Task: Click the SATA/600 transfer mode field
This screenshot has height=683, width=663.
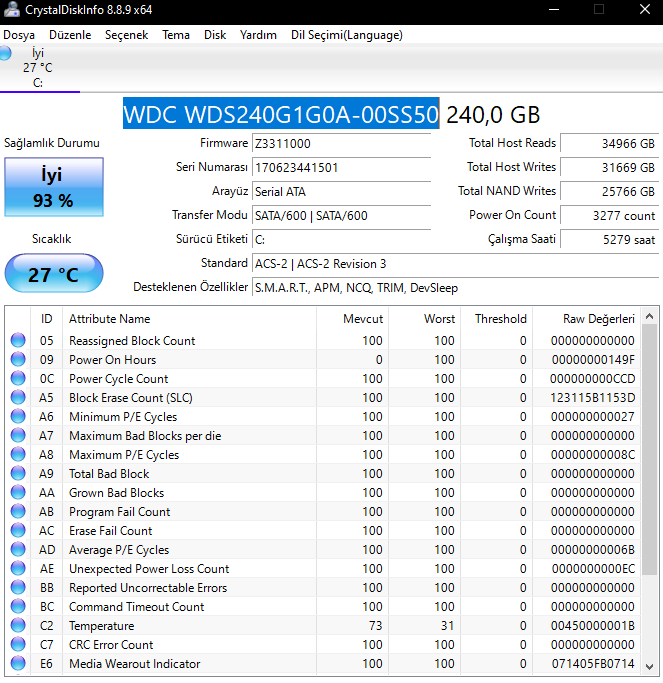Action: (x=342, y=216)
